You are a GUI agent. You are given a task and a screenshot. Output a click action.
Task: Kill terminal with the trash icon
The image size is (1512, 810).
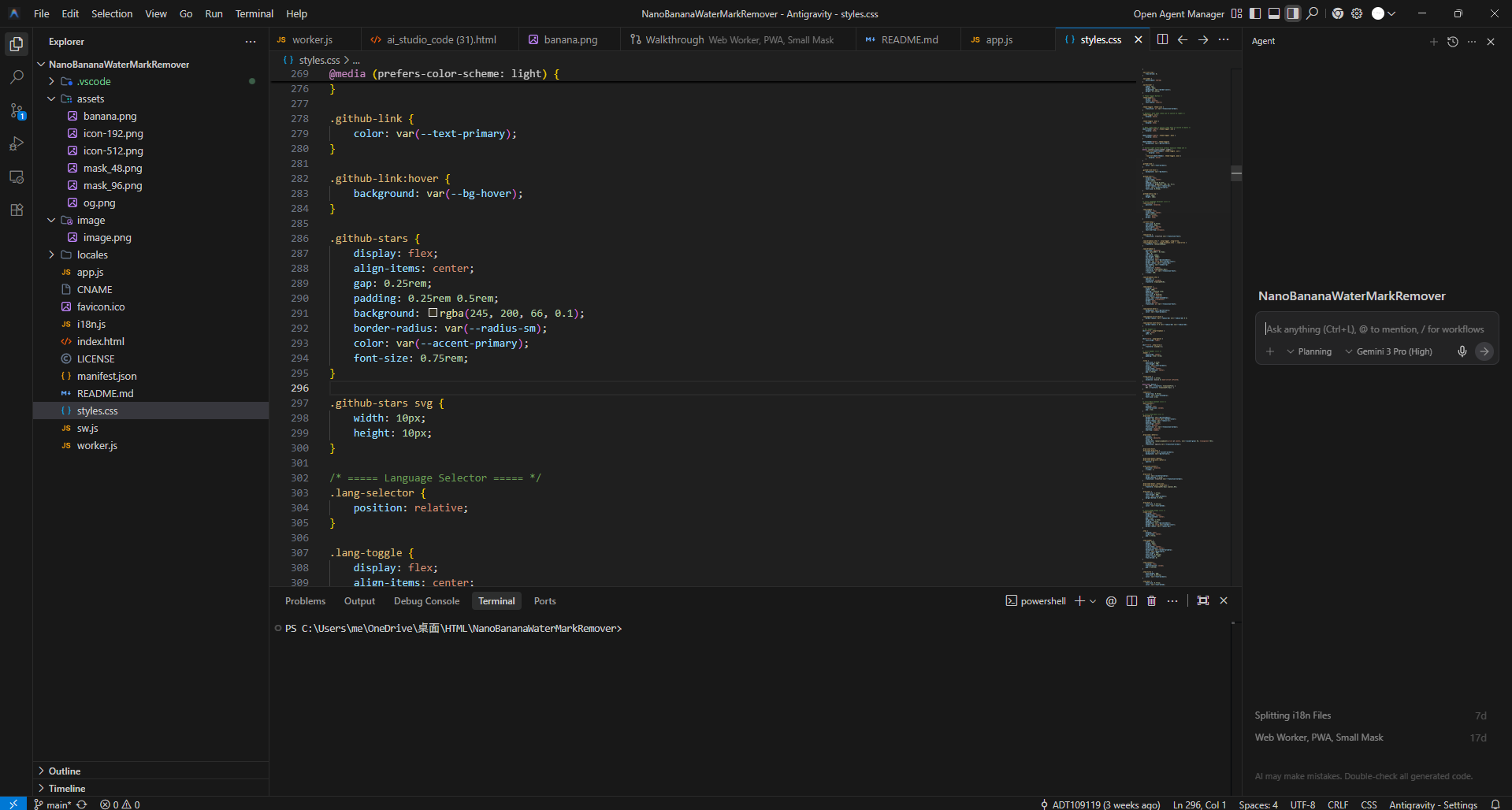click(x=1151, y=600)
